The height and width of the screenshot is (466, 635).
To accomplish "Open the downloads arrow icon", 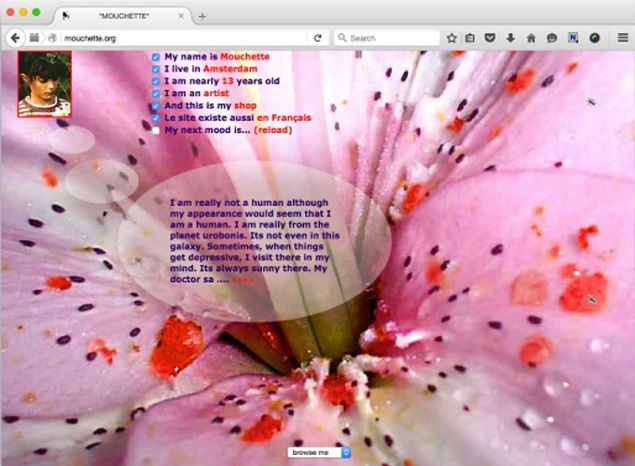I will 511,38.
